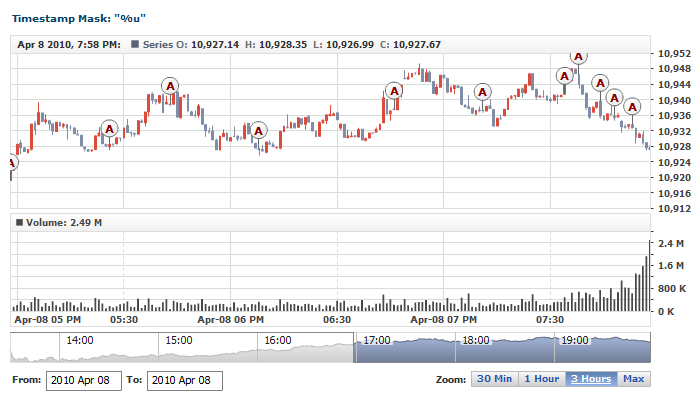Click the A marker between 05:30 and 06 PM

tap(170, 87)
